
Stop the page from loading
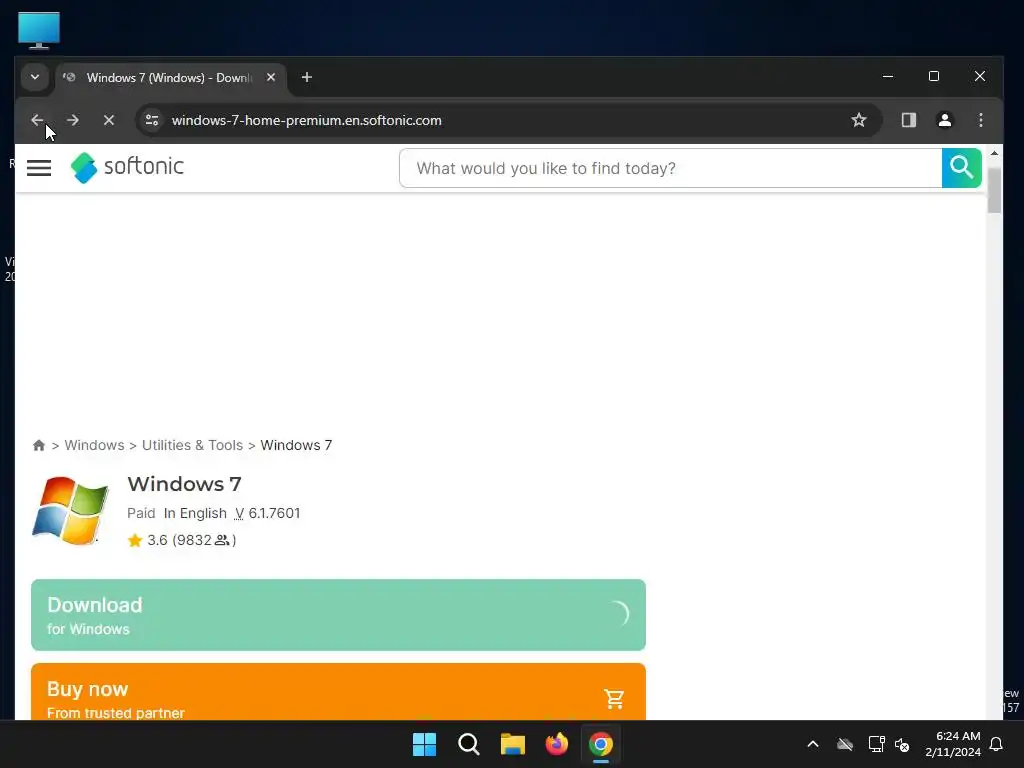click(109, 120)
